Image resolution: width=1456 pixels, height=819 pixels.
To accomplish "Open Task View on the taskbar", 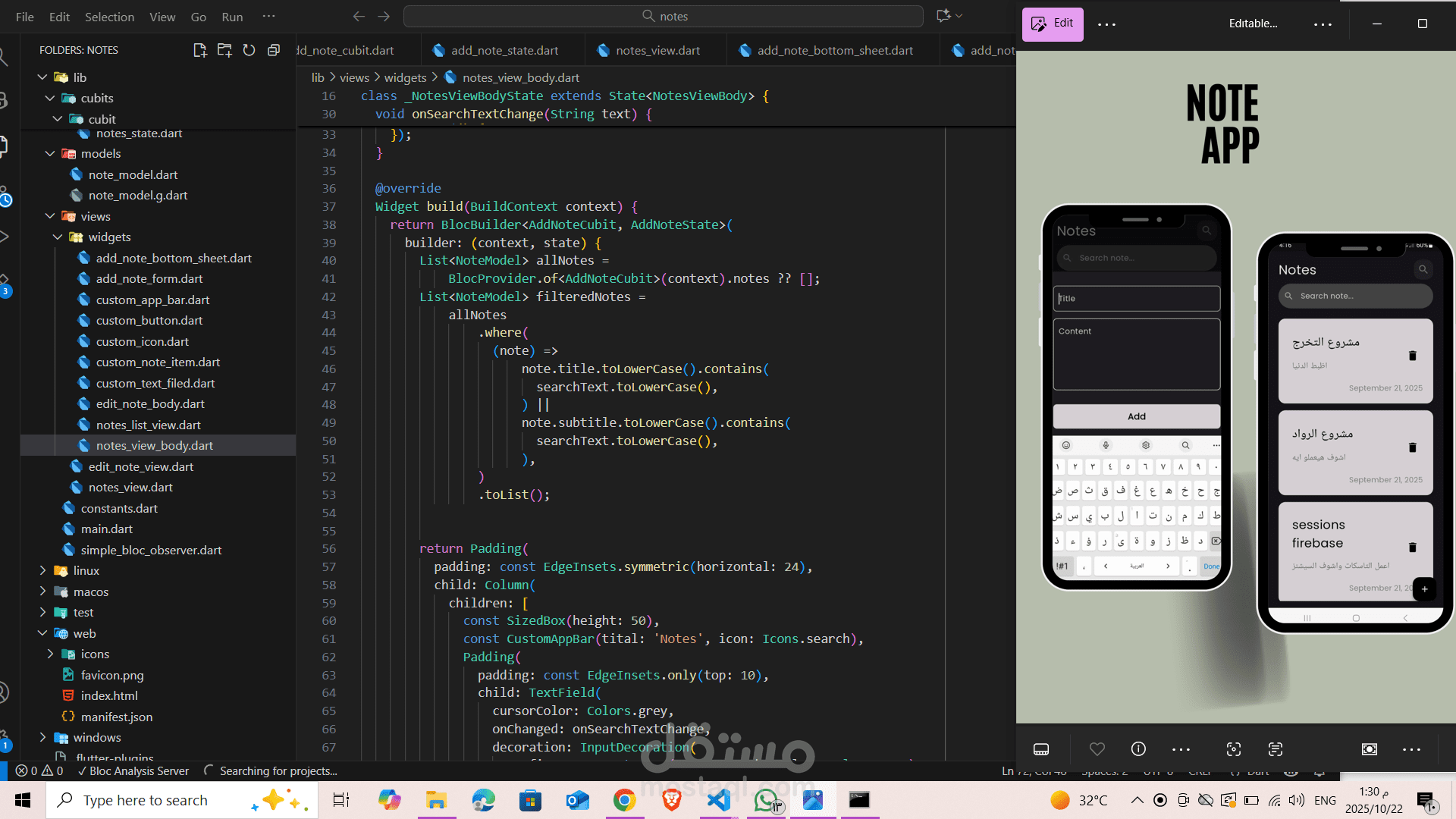I will click(341, 800).
